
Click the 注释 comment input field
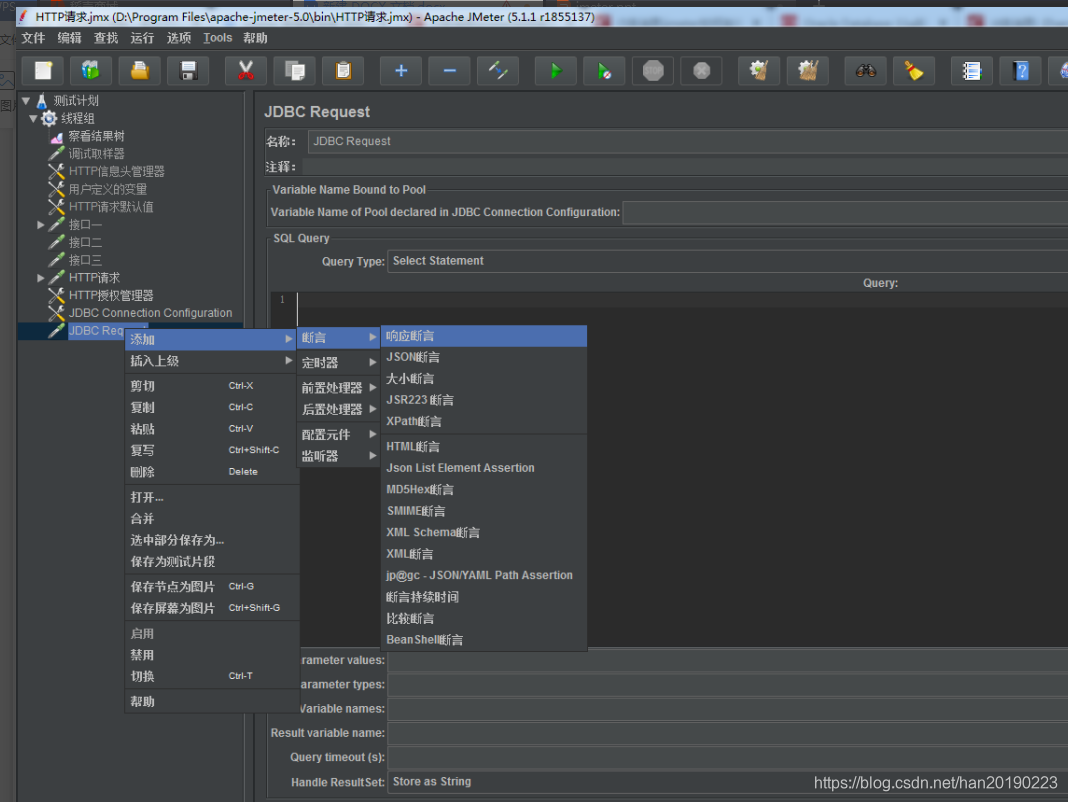[x=685, y=167]
